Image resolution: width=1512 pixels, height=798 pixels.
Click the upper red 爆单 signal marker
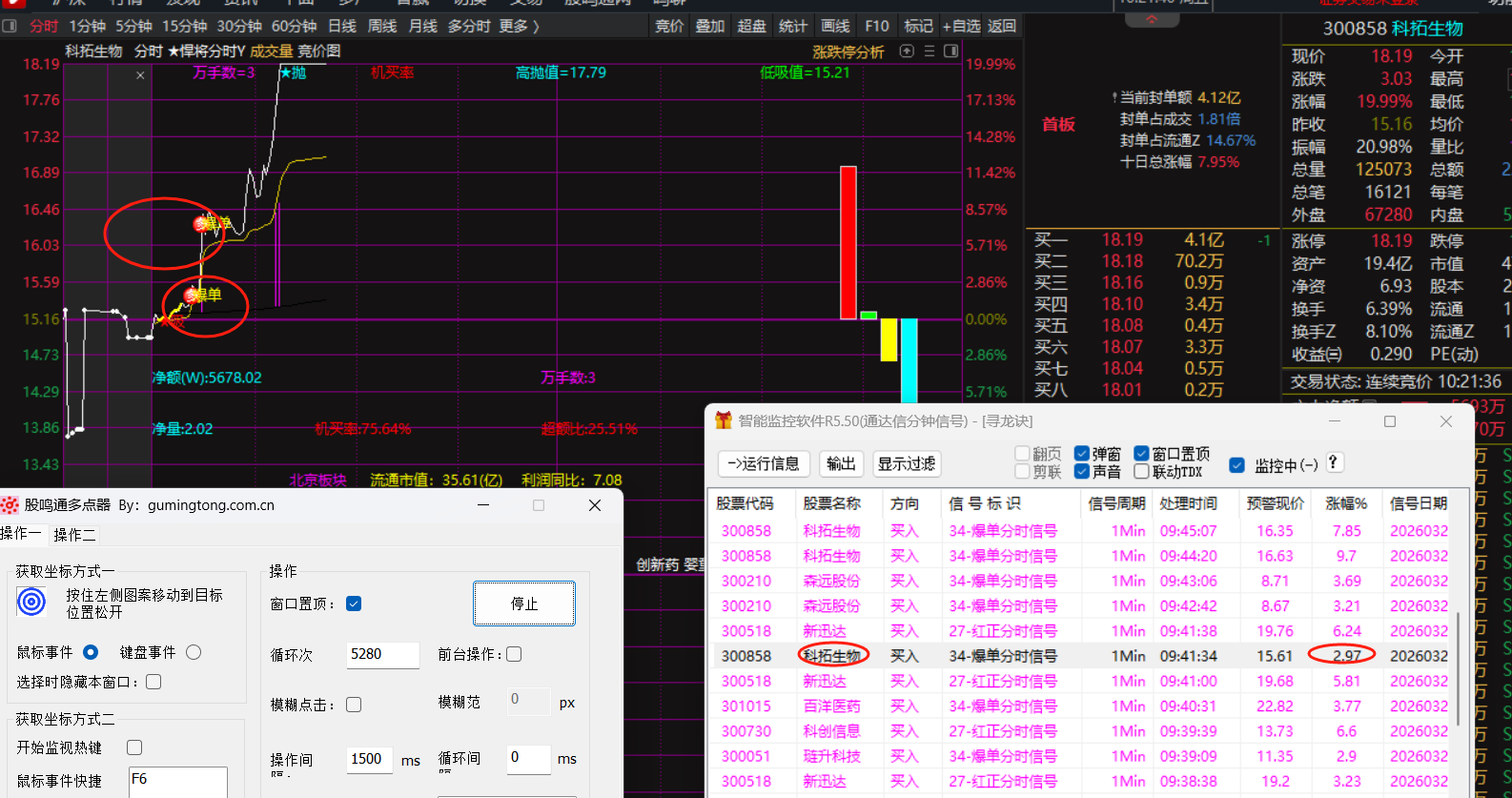pos(202,224)
